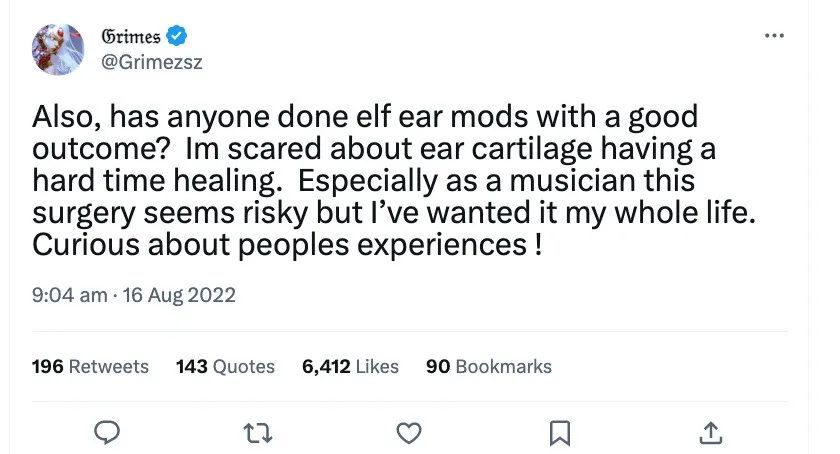Click the 90 Bookmarks count

coord(489,367)
